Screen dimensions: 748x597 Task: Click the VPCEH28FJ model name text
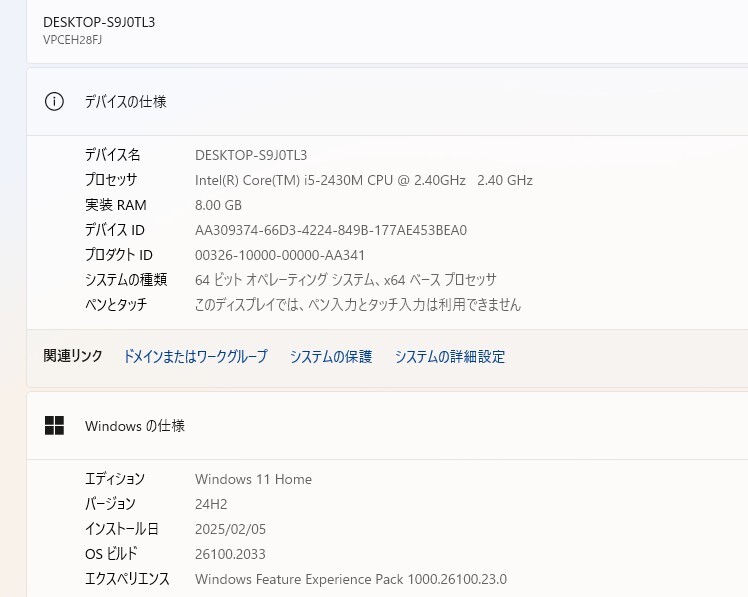73,40
